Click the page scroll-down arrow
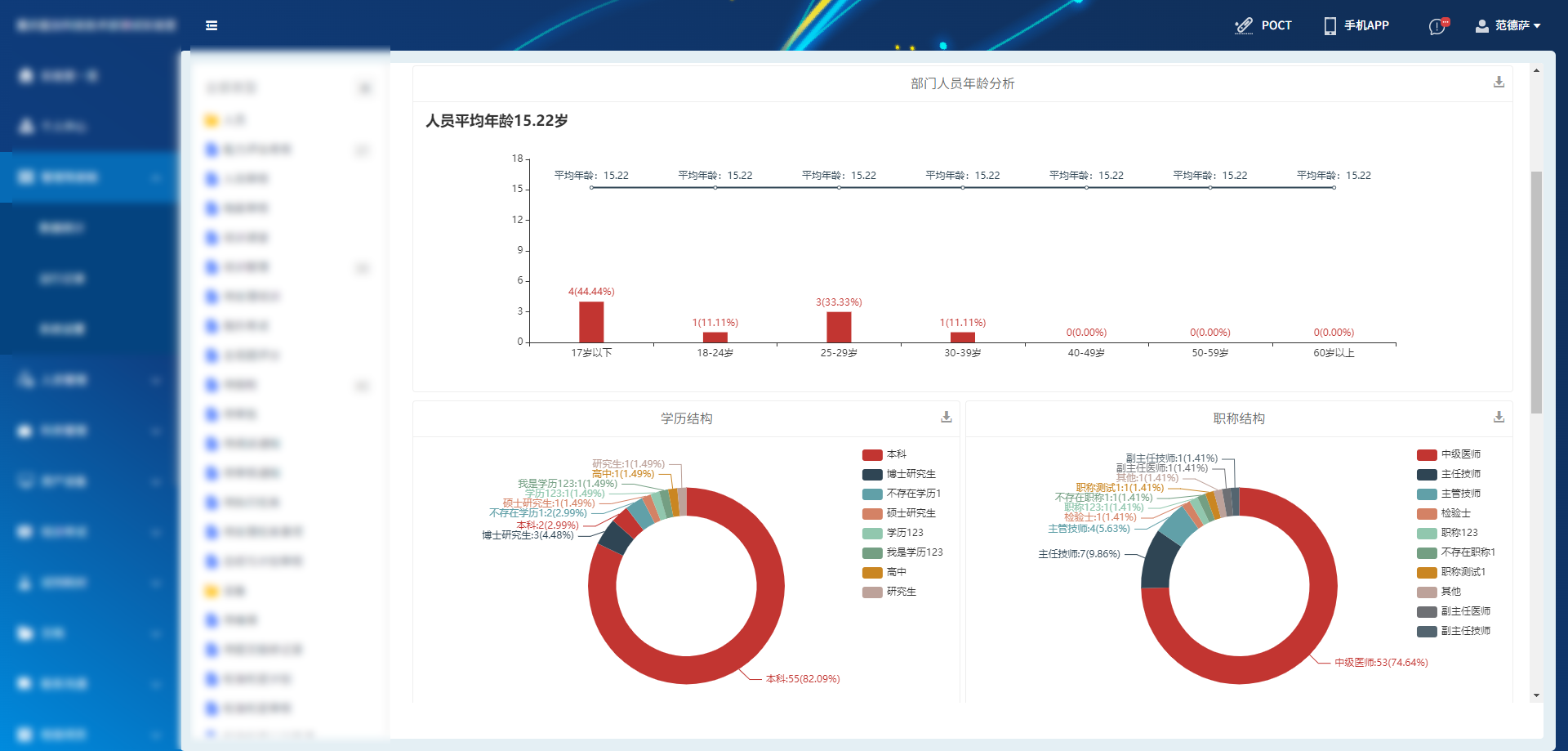The width and height of the screenshot is (1568, 751). coord(1536,695)
